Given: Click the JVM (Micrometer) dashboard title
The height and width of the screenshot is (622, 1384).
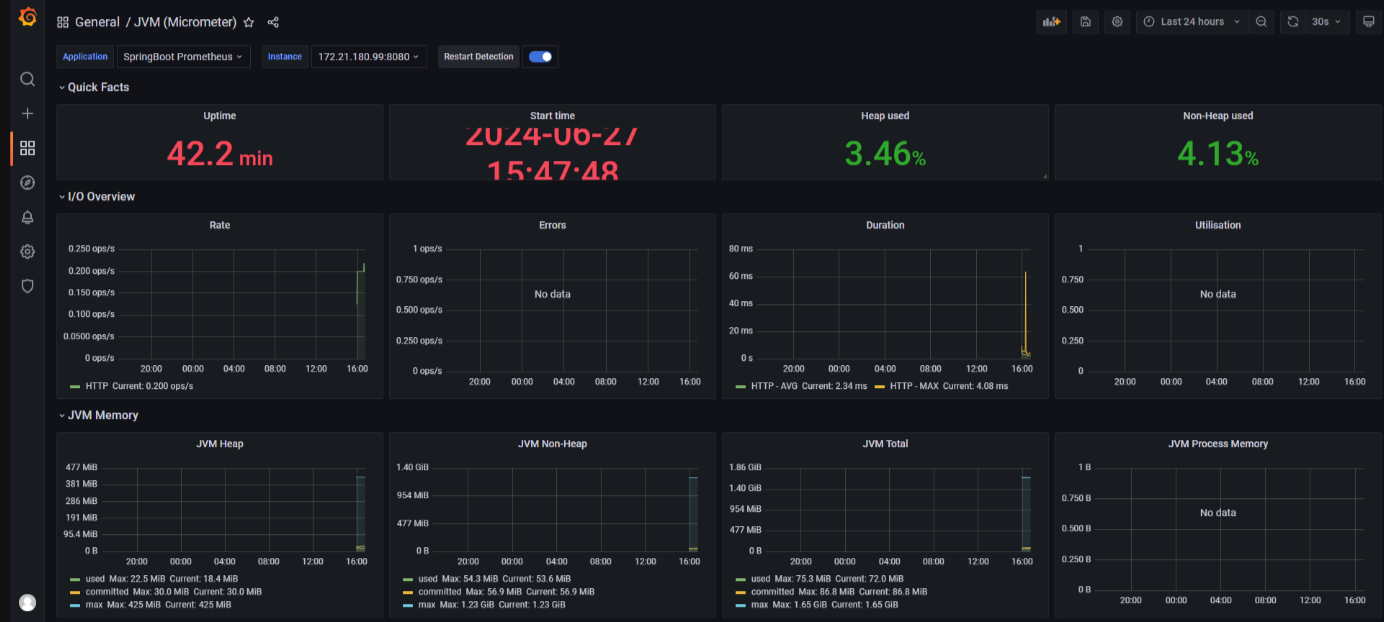Looking at the screenshot, I should click(185, 22).
